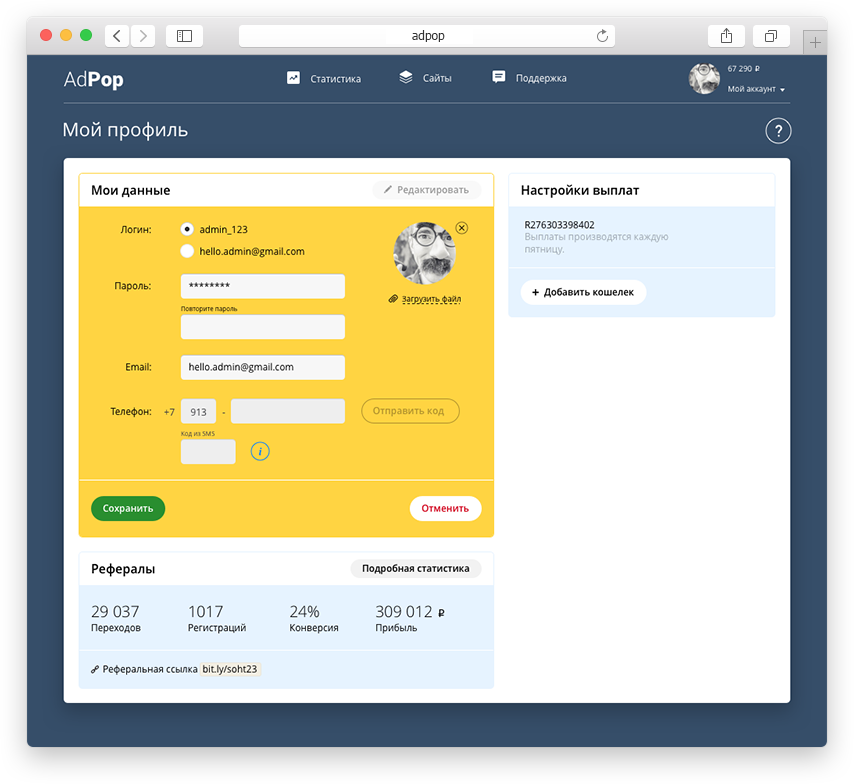Click the Сайты layers icon

coord(406,77)
